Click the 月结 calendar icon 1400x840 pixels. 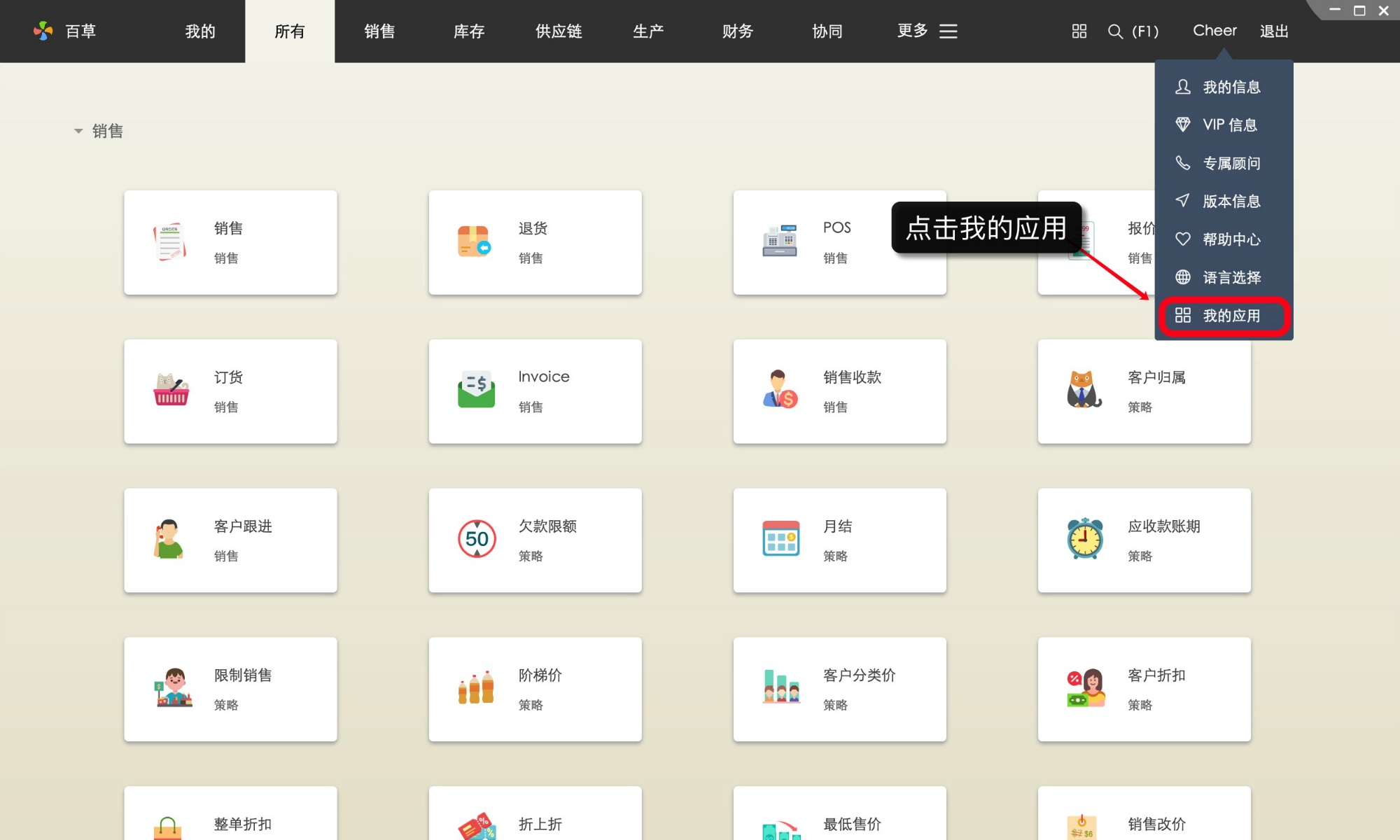(x=780, y=538)
